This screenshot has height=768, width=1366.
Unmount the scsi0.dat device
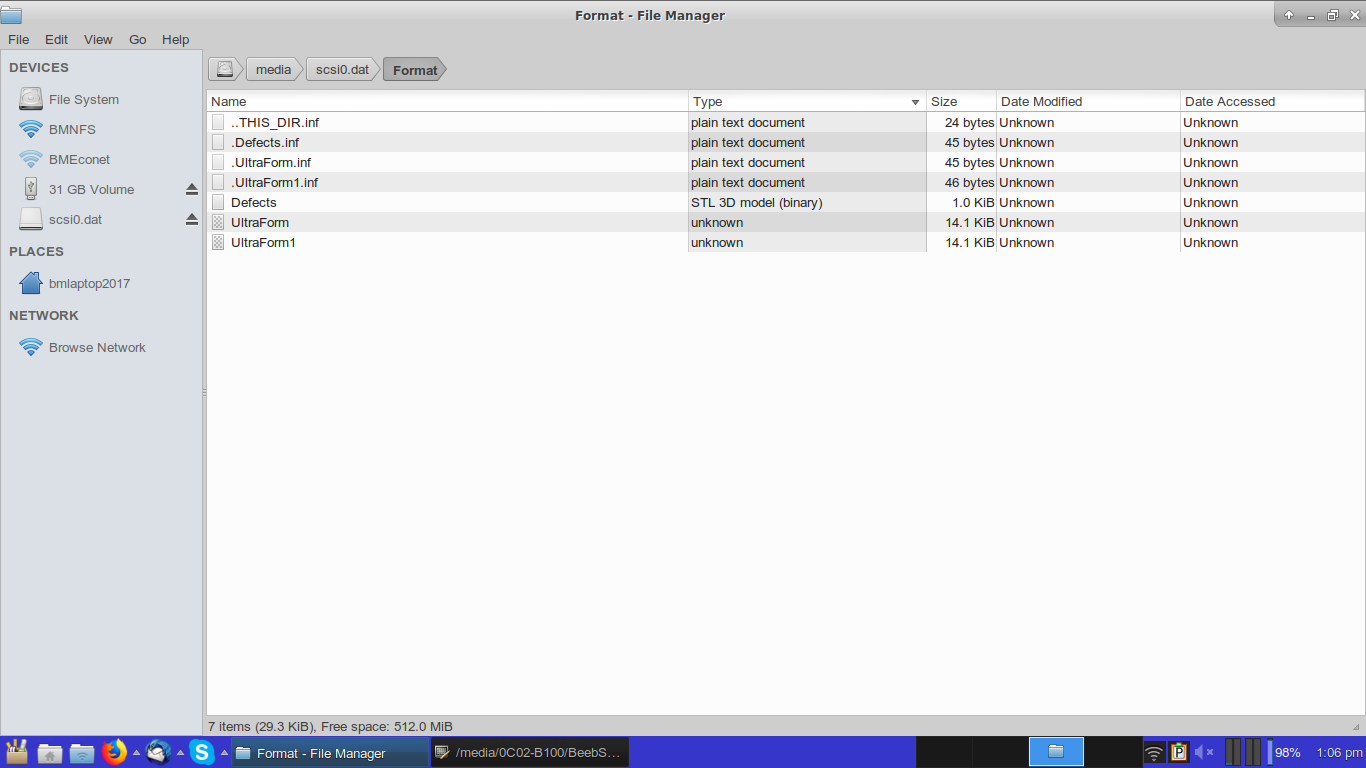point(192,220)
